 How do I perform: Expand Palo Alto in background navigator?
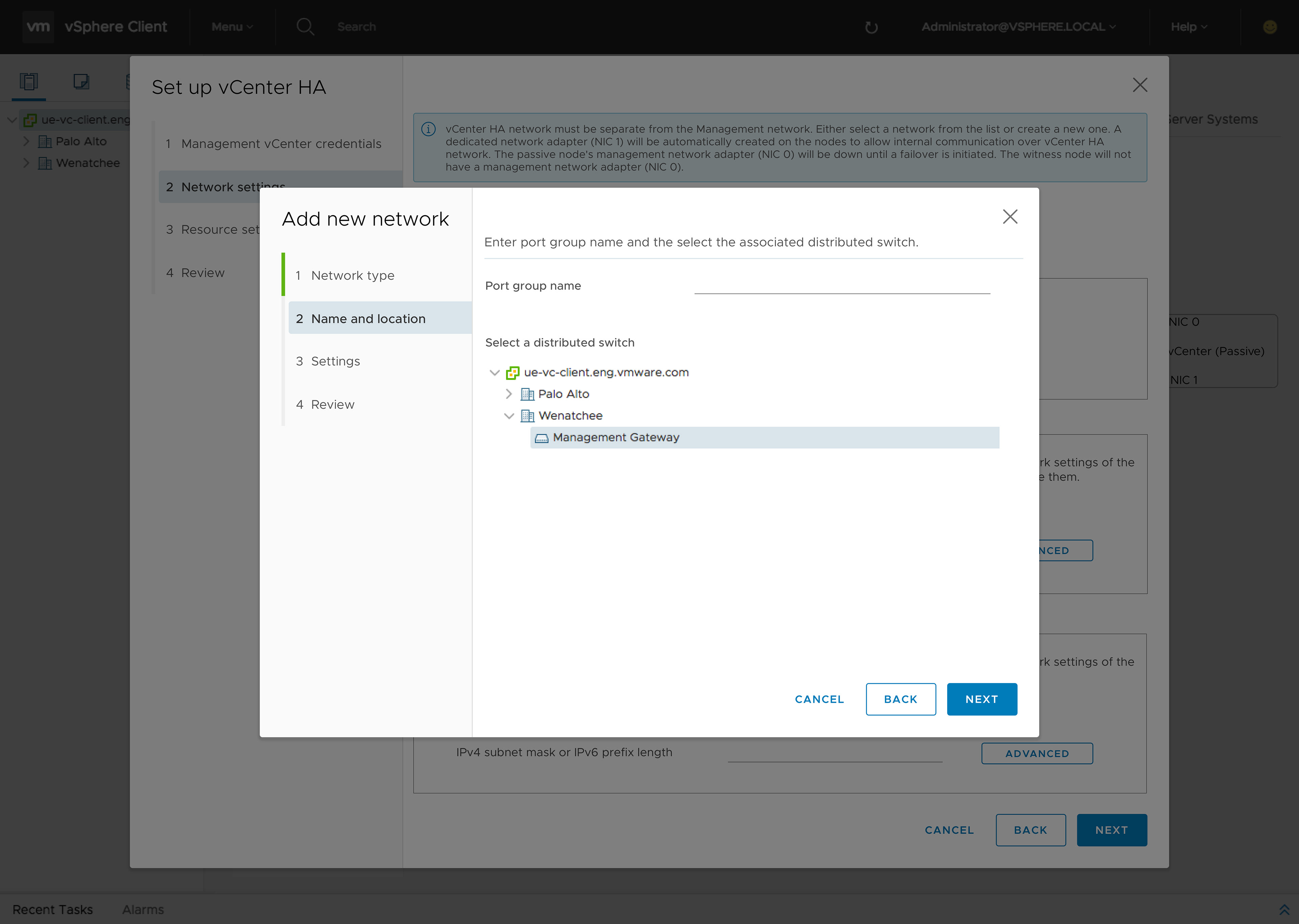(x=26, y=141)
